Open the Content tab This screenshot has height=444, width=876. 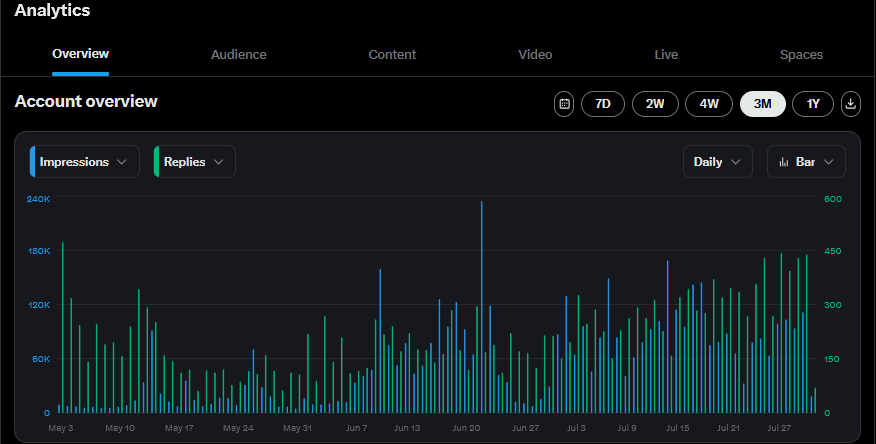[x=392, y=55]
